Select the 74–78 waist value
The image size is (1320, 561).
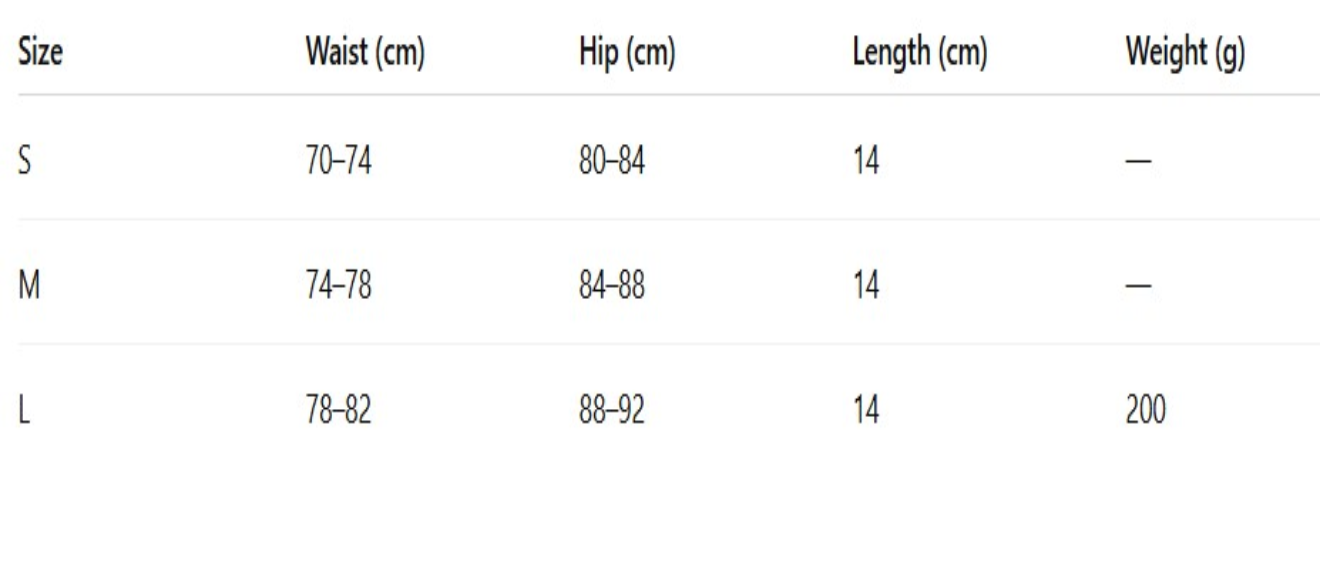pos(338,287)
